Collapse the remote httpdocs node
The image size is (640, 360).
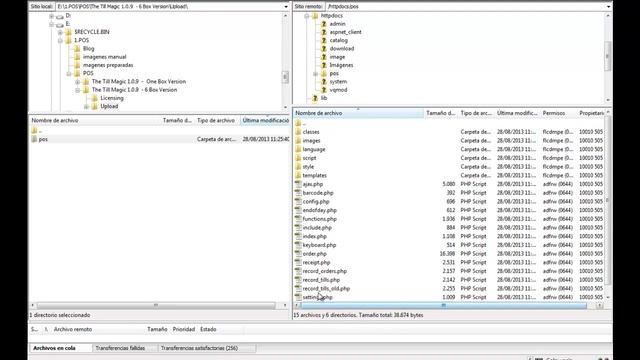[x=307, y=16]
